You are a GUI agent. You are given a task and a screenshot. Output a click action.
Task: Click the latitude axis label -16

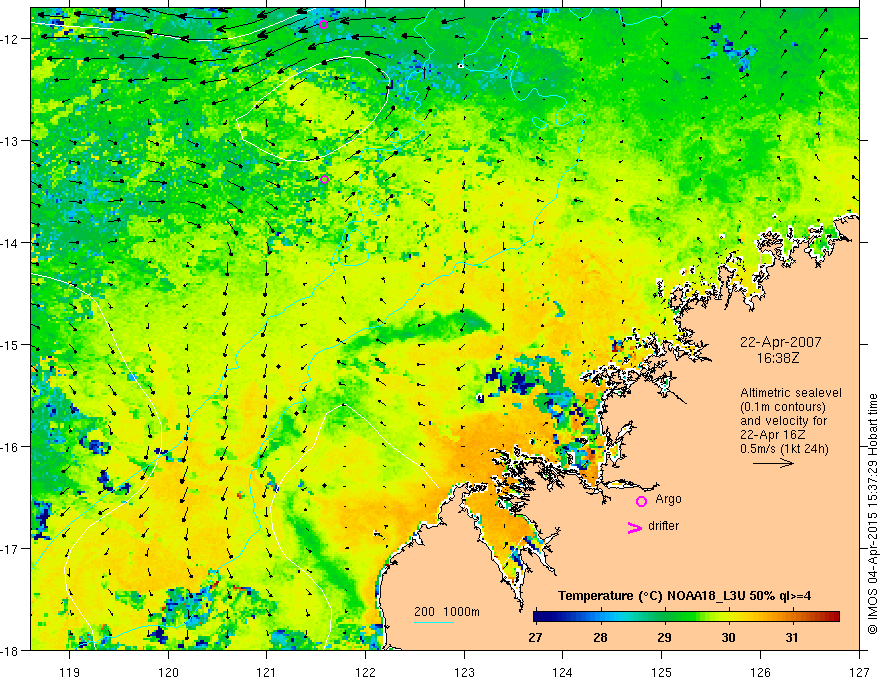[x=11, y=447]
